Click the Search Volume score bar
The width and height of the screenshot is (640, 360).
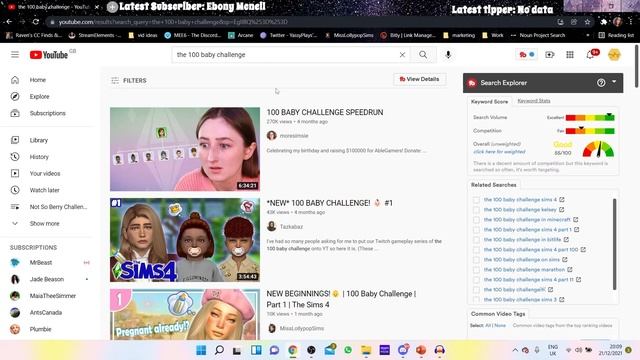(x=590, y=118)
